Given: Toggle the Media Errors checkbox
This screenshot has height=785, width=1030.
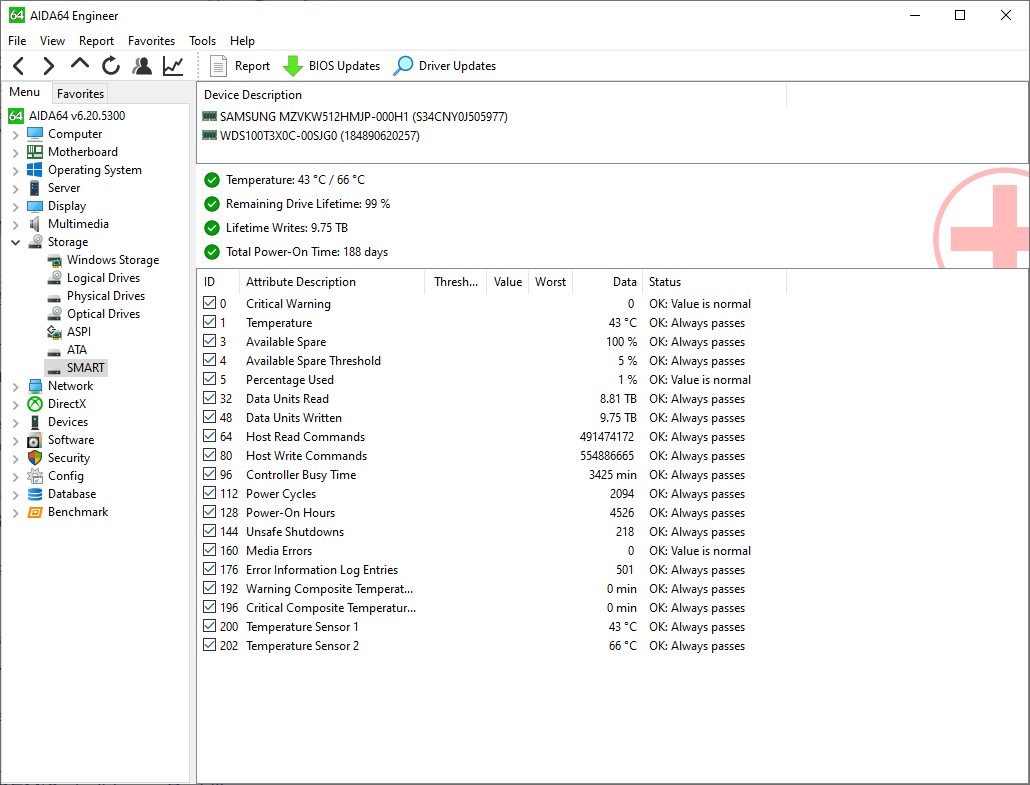Looking at the screenshot, I should point(210,550).
